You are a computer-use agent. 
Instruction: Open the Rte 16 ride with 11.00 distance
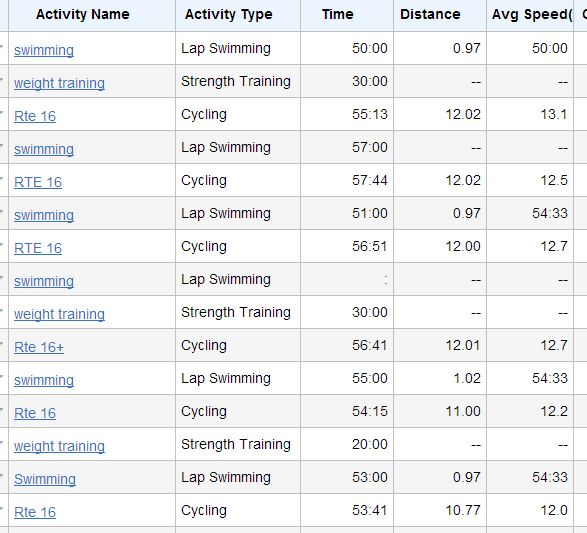(35, 413)
